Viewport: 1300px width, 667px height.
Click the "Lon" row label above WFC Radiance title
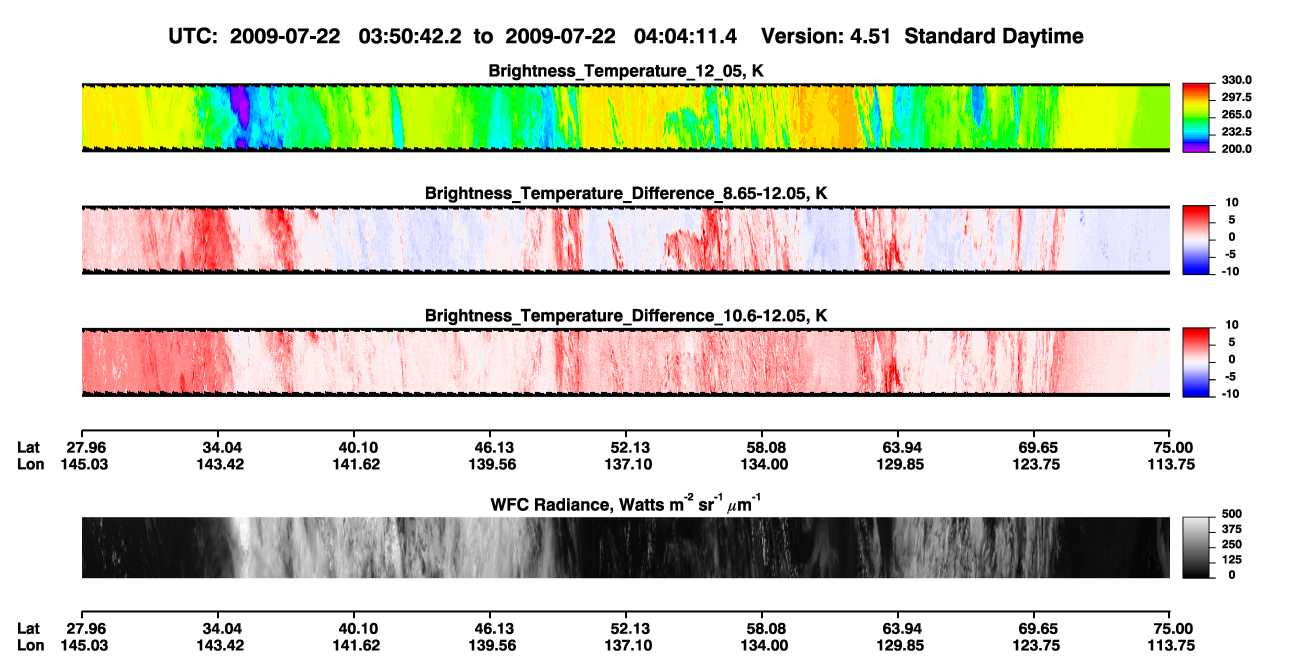coord(30,464)
